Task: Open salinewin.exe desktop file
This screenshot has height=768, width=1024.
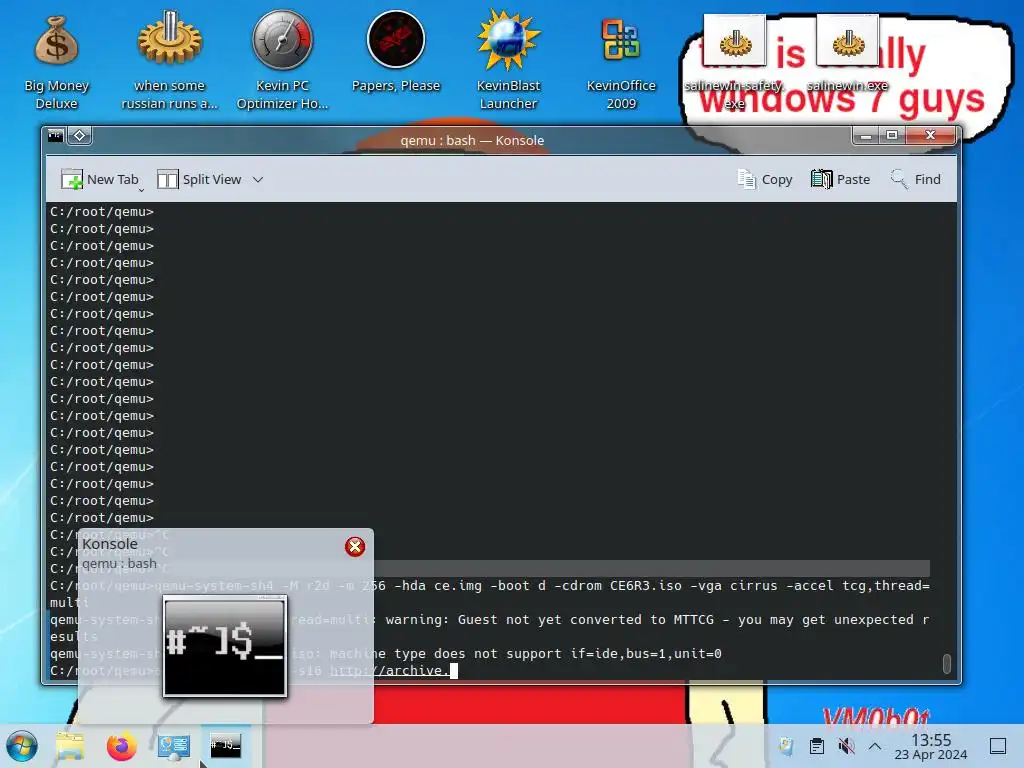Action: coord(848,56)
